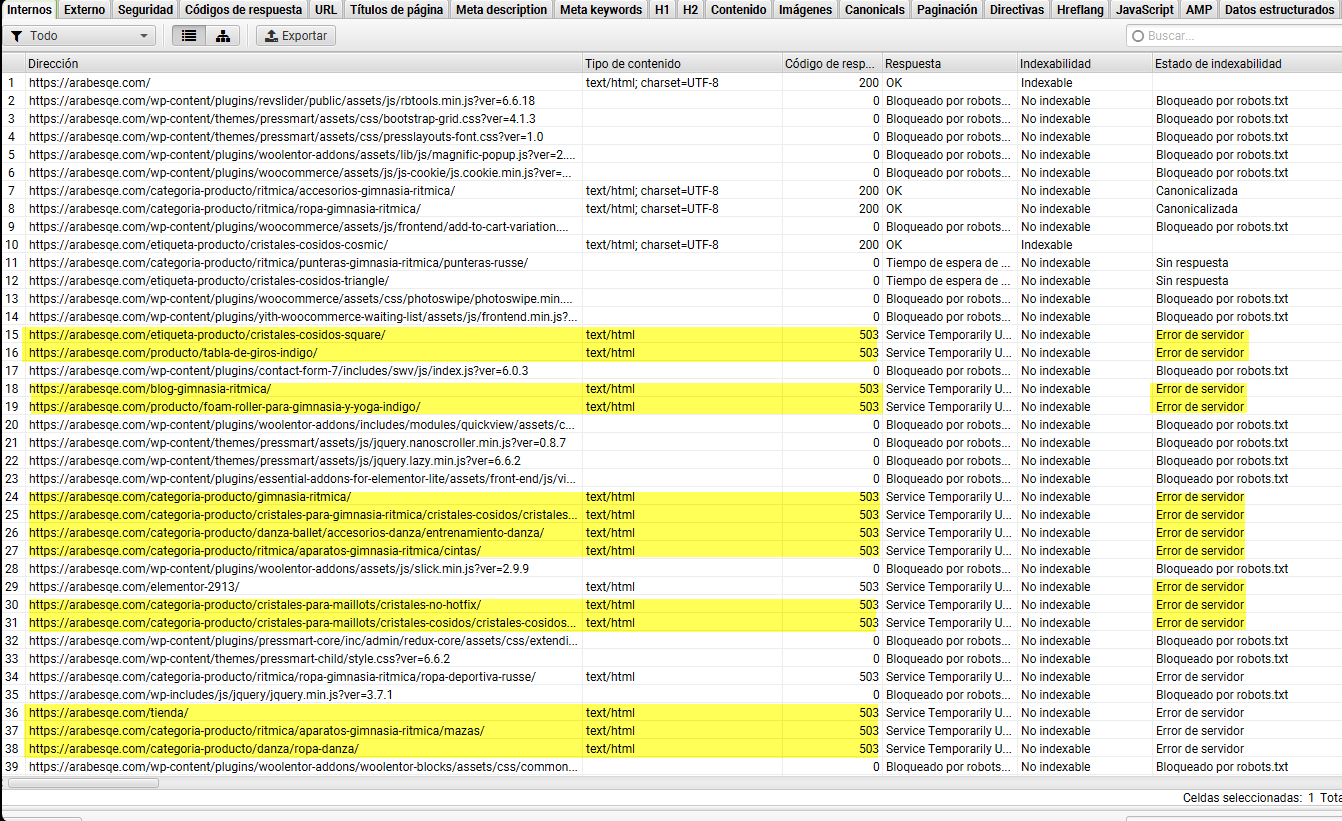
Task: Select cristales-cosidos-triangle URL row
Action: coord(209,281)
